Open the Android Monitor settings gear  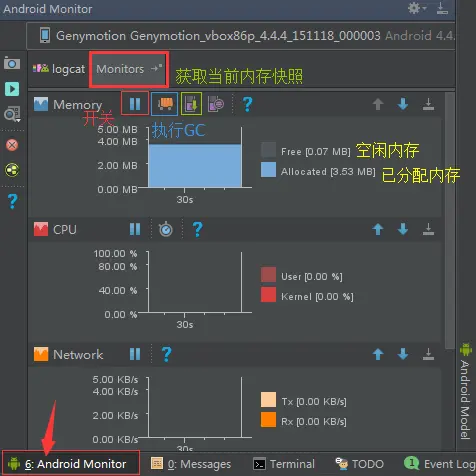tap(416, 8)
